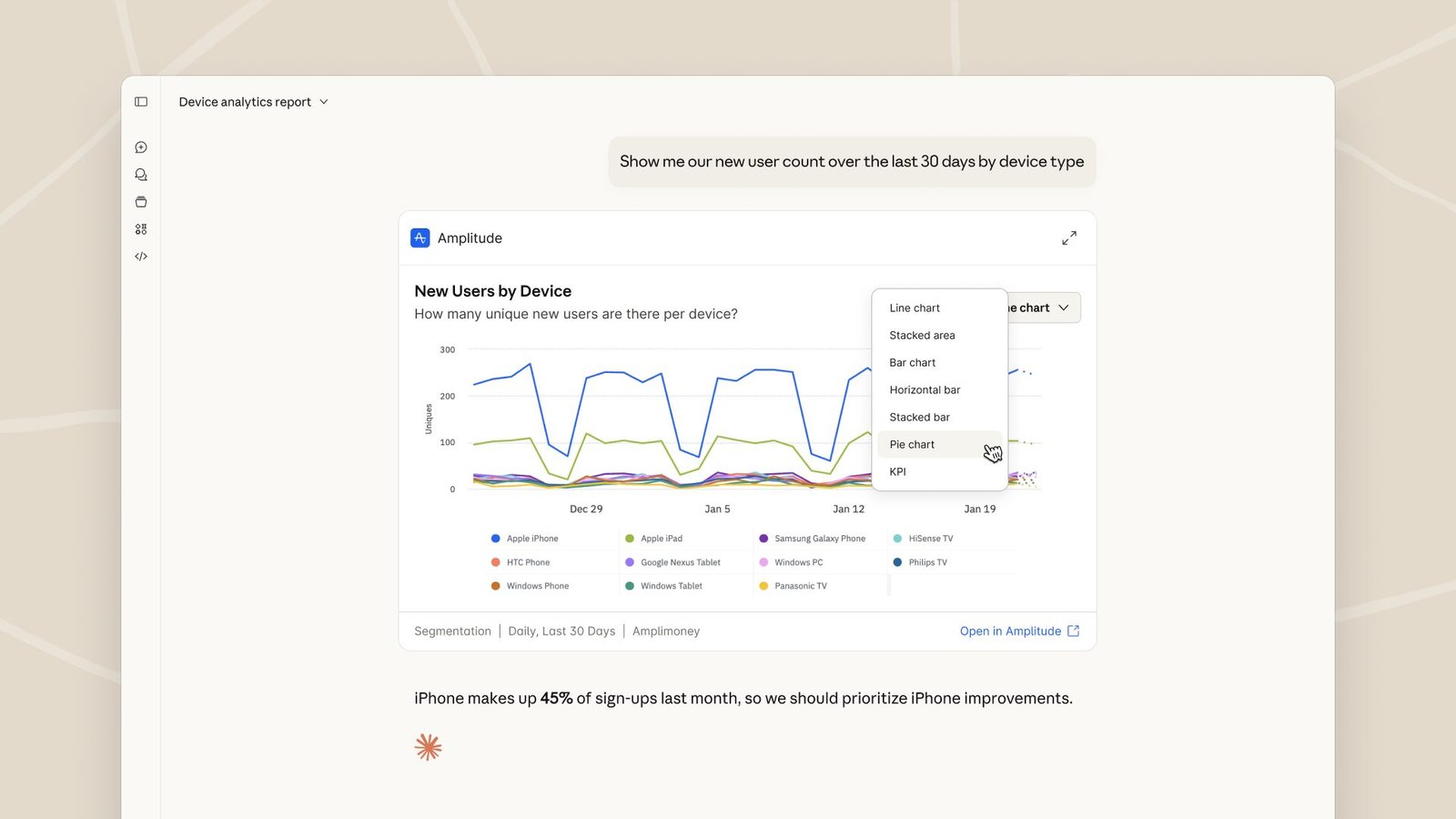
Task: Select Pie chart from the menu
Action: click(912, 444)
